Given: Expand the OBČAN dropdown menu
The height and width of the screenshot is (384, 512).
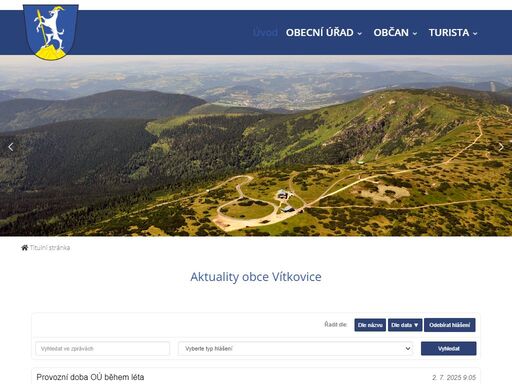Looking at the screenshot, I should coord(395,33).
